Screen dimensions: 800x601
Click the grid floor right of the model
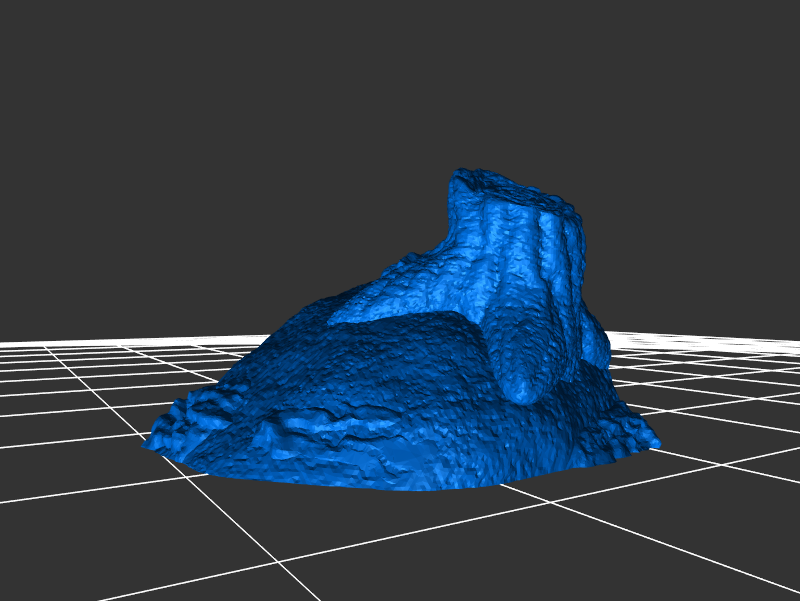(x=720, y=420)
